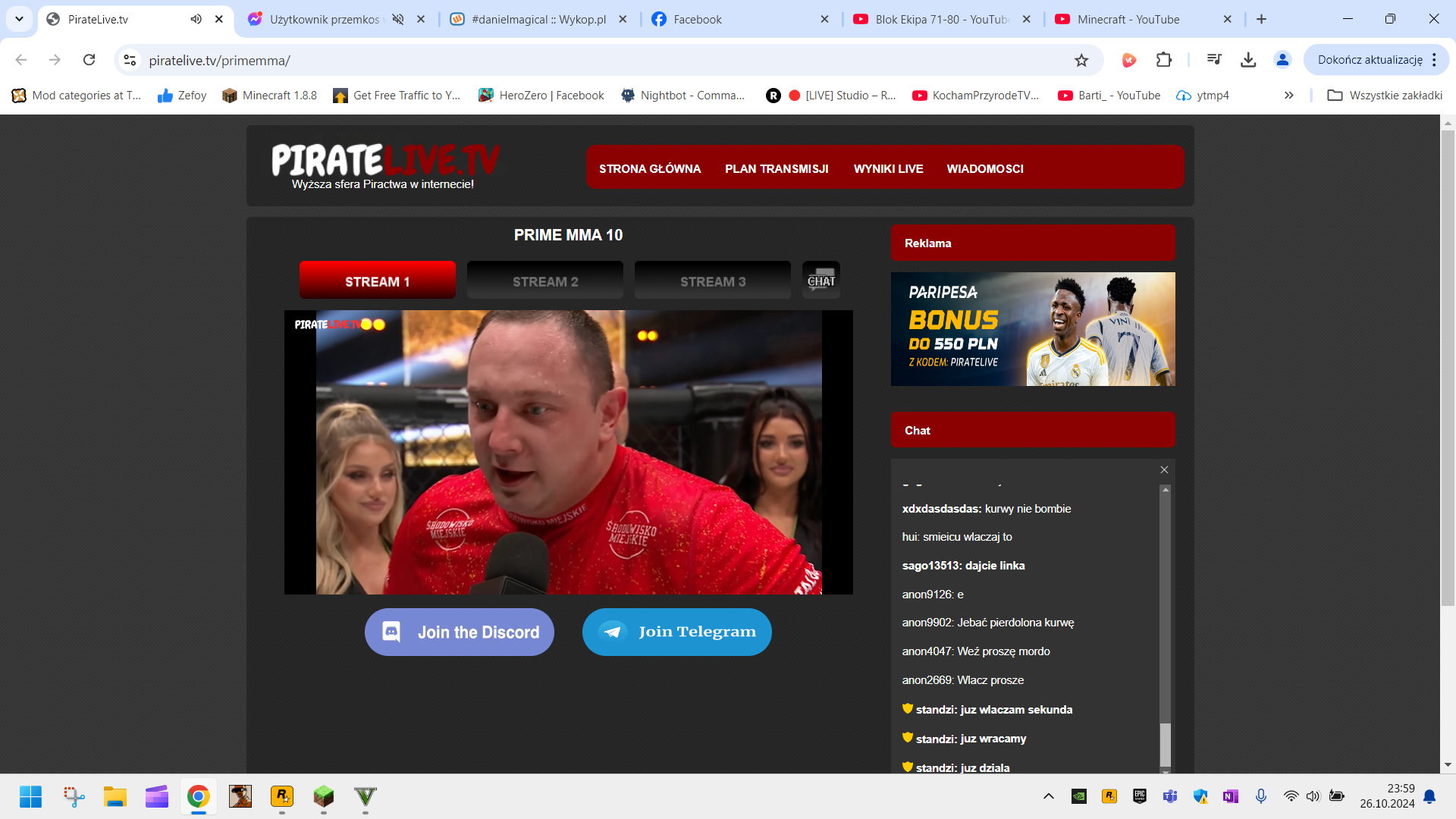Open PLAN TRANSMISJI menu item
The width and height of the screenshot is (1456, 819).
coord(777,168)
